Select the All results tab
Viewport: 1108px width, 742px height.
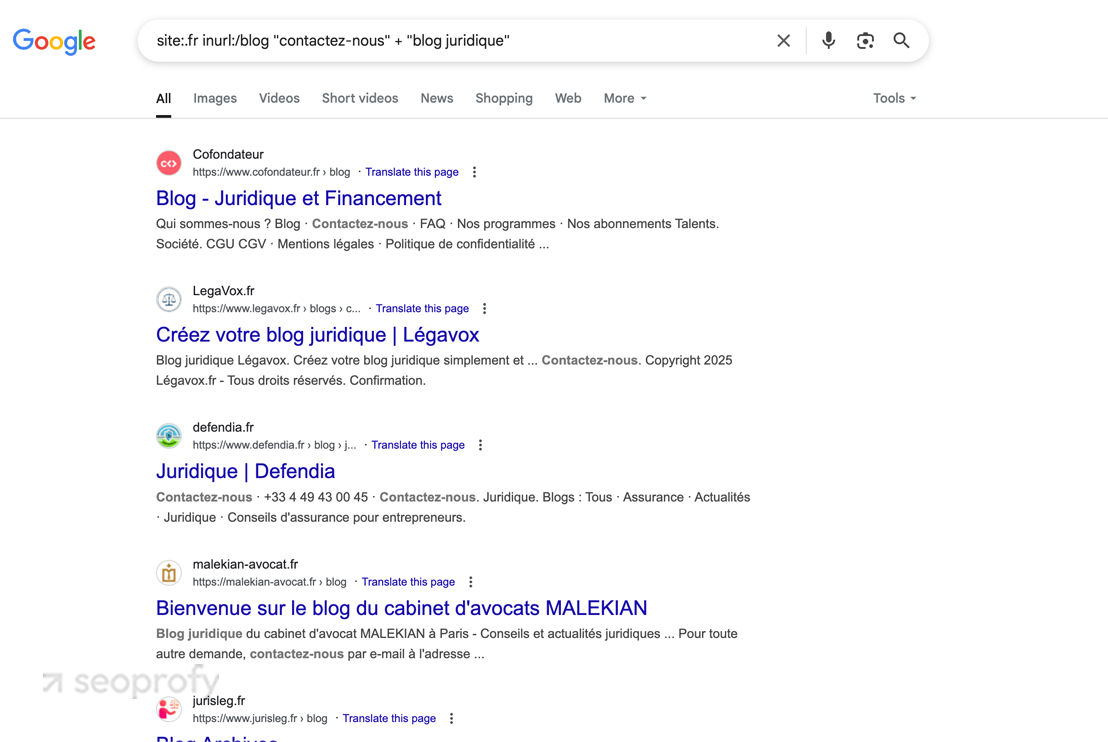(163, 98)
